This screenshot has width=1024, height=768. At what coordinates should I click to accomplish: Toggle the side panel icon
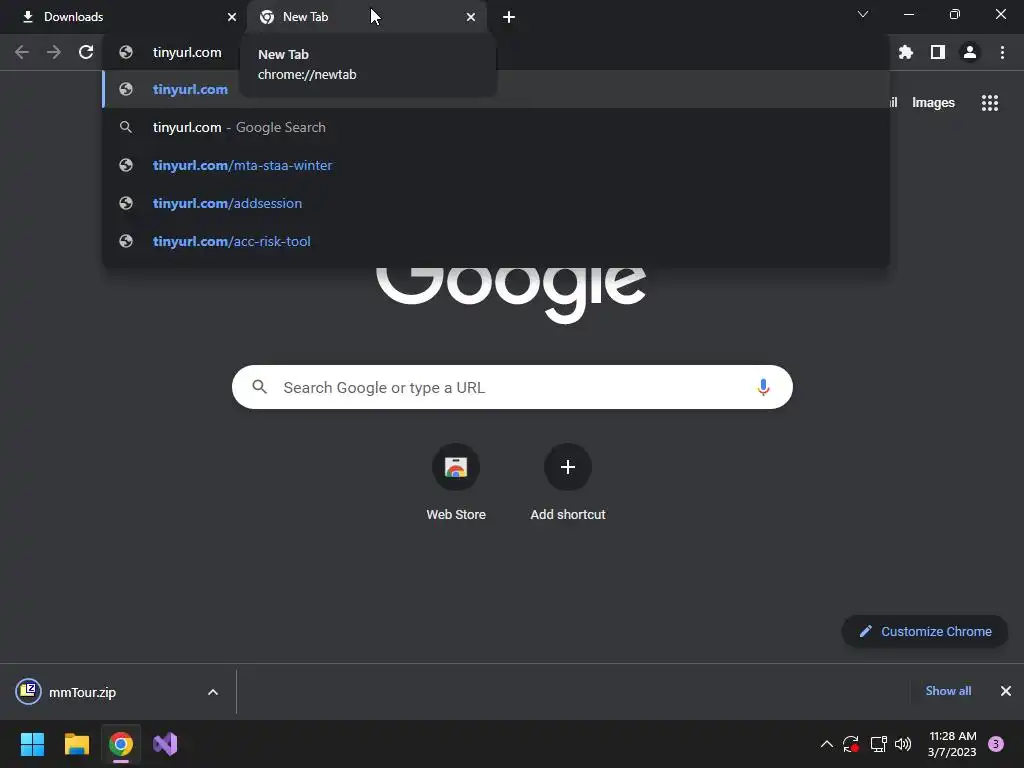pyautogui.click(x=938, y=52)
